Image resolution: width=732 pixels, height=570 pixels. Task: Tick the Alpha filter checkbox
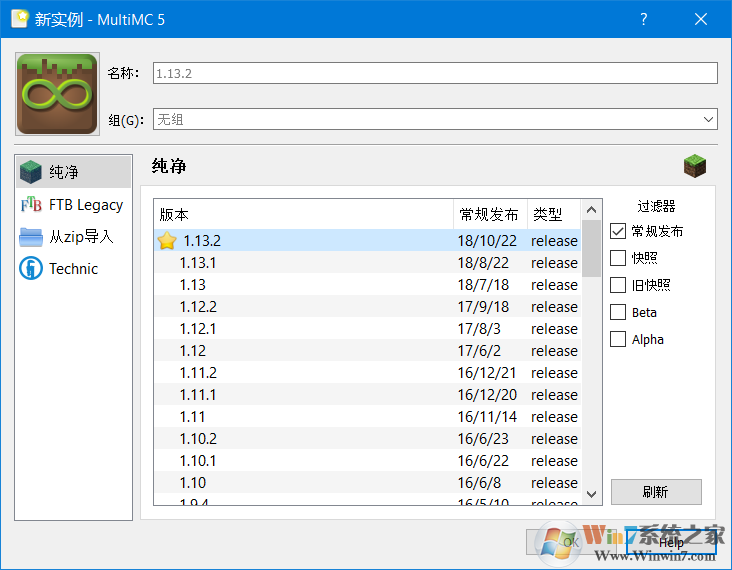click(x=618, y=339)
